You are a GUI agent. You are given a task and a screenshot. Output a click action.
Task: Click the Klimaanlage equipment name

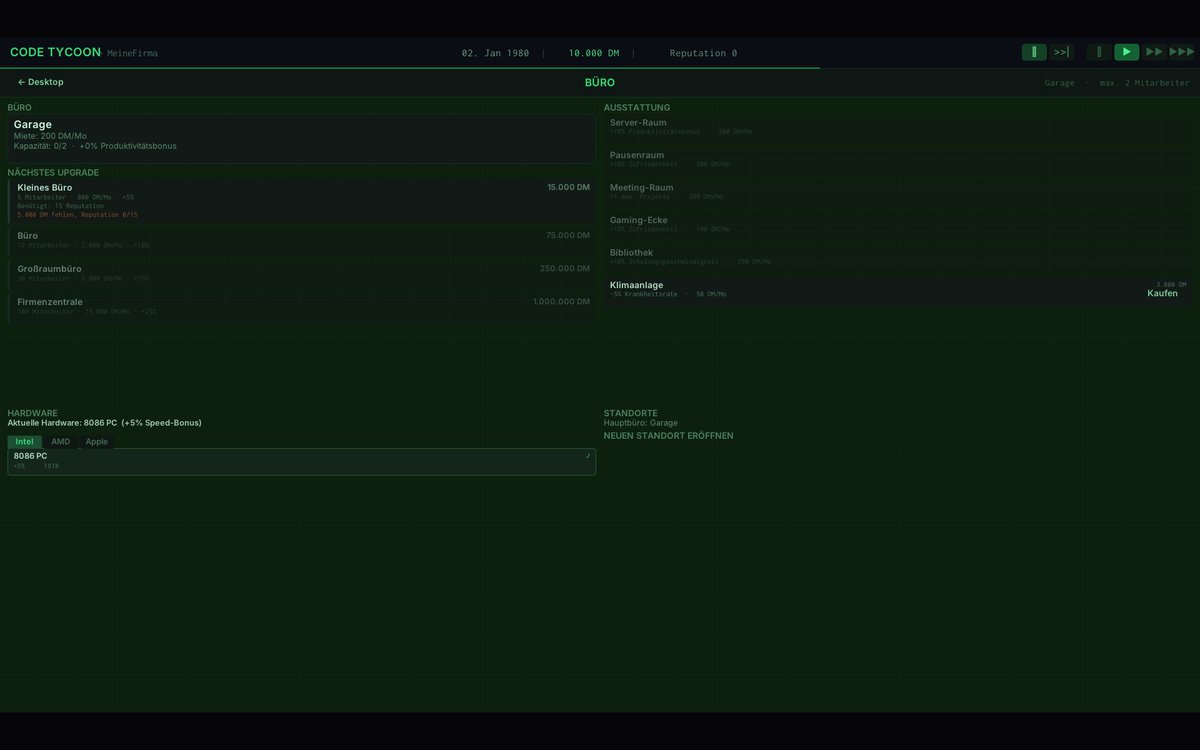coord(636,285)
